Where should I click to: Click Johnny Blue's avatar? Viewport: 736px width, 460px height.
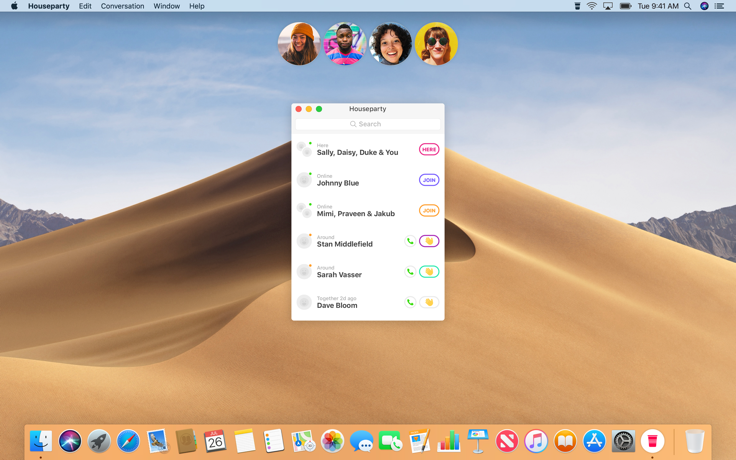304,180
